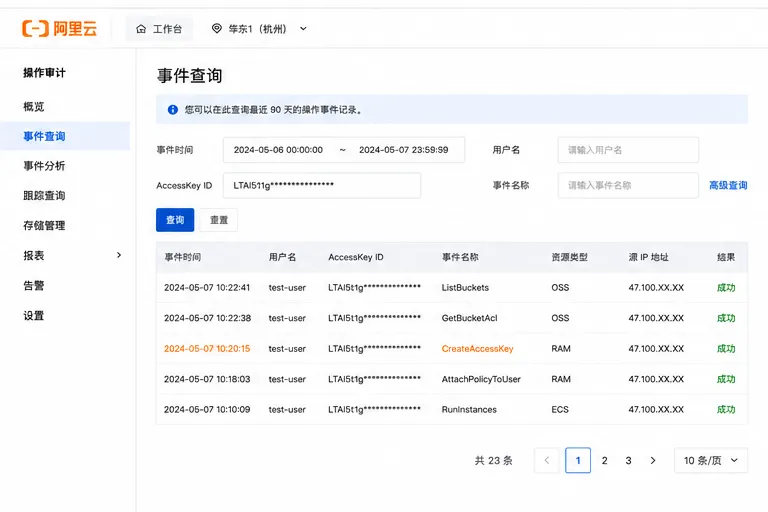The width and height of the screenshot is (768, 512).
Task: Click the 资源类型 column header
Action: [570, 257]
